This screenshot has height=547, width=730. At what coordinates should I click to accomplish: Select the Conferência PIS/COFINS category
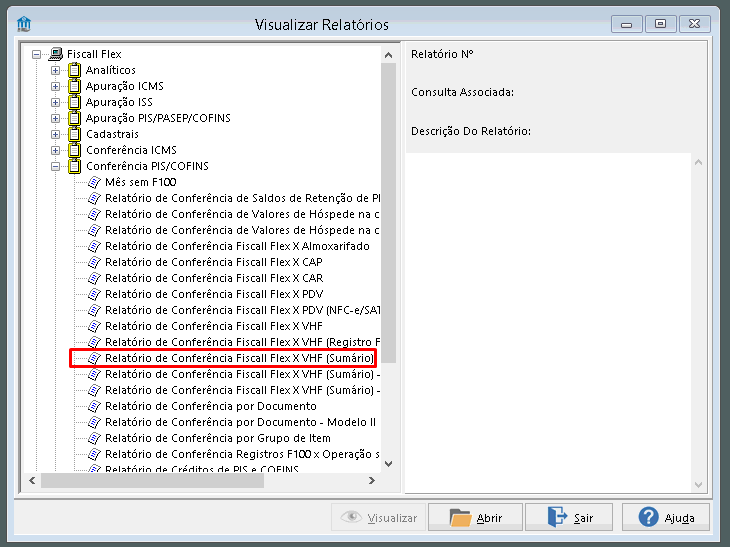point(147,166)
